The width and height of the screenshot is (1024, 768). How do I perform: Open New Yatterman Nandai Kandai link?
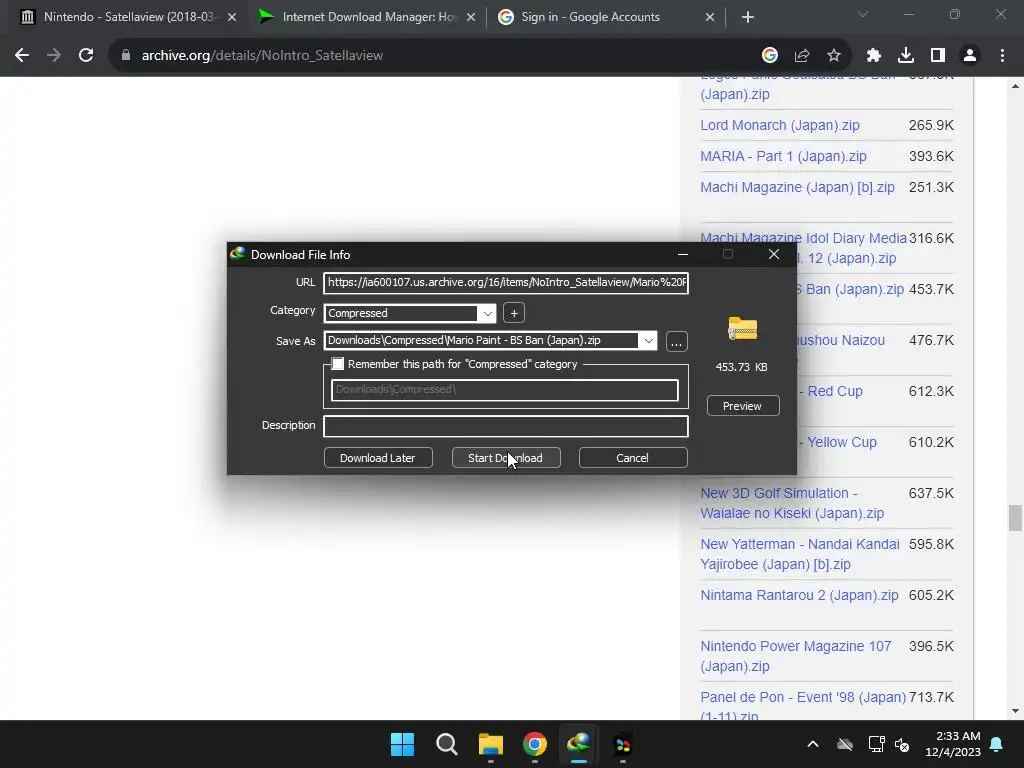tap(800, 554)
